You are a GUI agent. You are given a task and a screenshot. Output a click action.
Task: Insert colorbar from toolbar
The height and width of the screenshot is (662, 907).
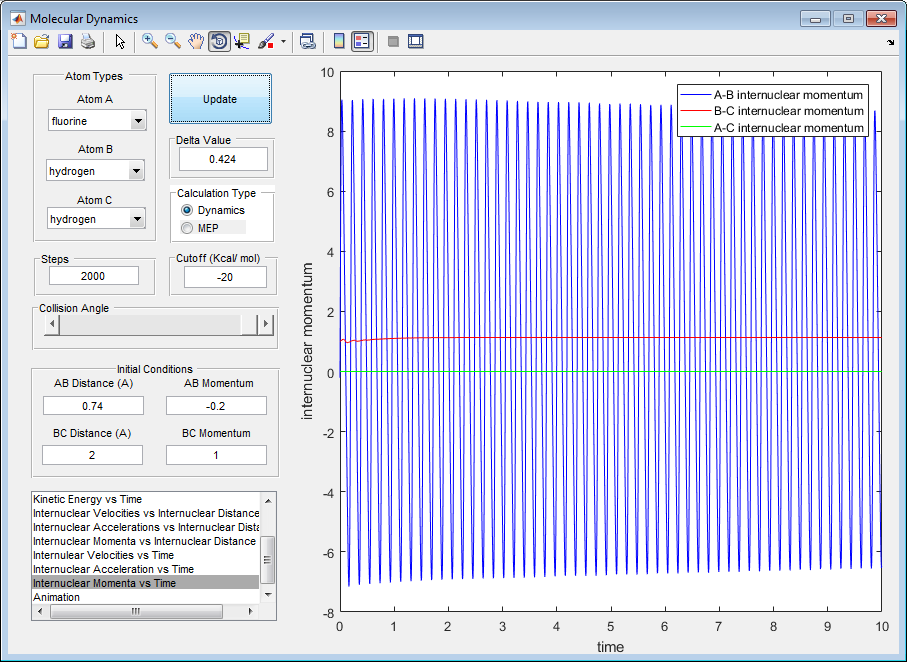click(339, 41)
